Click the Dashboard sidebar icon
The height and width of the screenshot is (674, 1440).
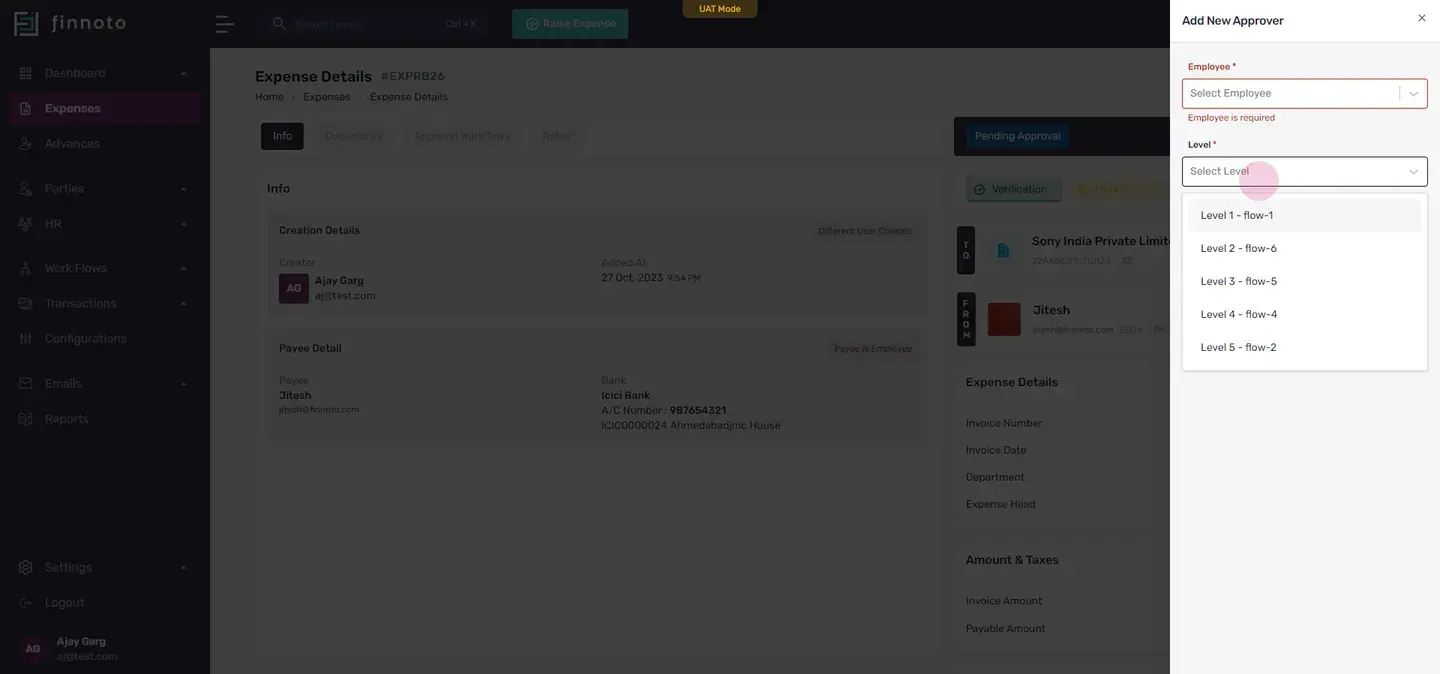[26, 73]
